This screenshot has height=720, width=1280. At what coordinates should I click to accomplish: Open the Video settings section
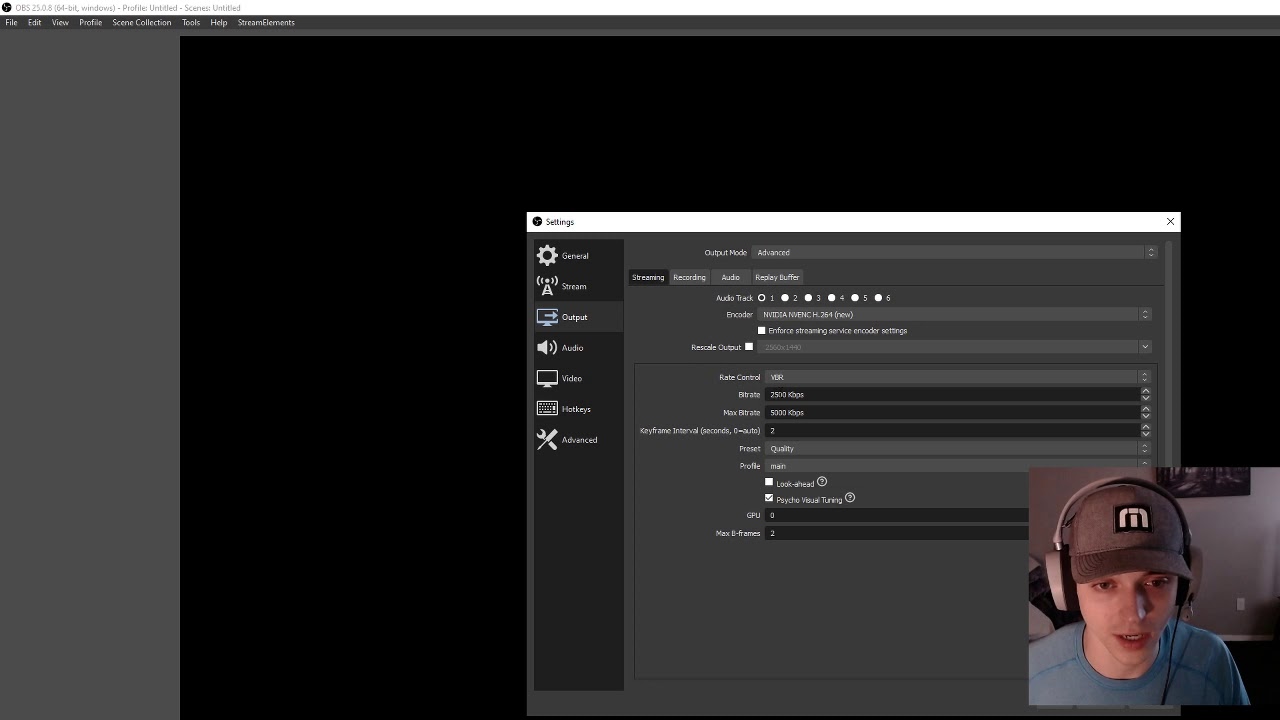tap(578, 378)
